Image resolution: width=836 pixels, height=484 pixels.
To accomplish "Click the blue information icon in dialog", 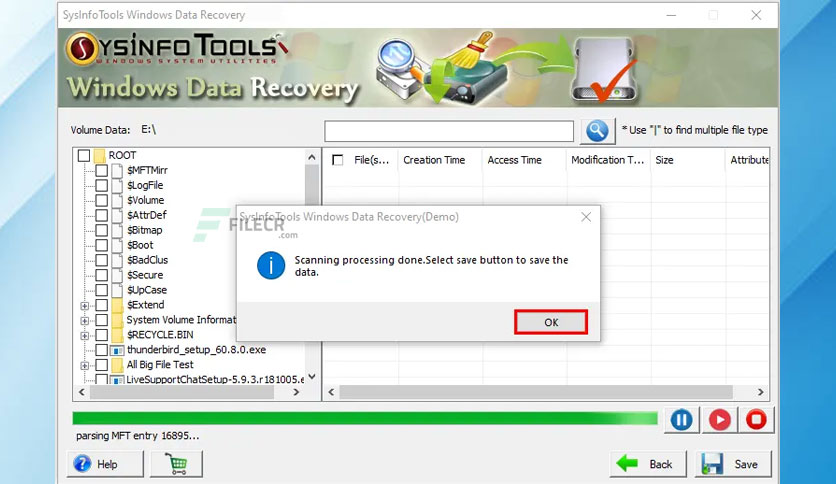I will point(271,265).
